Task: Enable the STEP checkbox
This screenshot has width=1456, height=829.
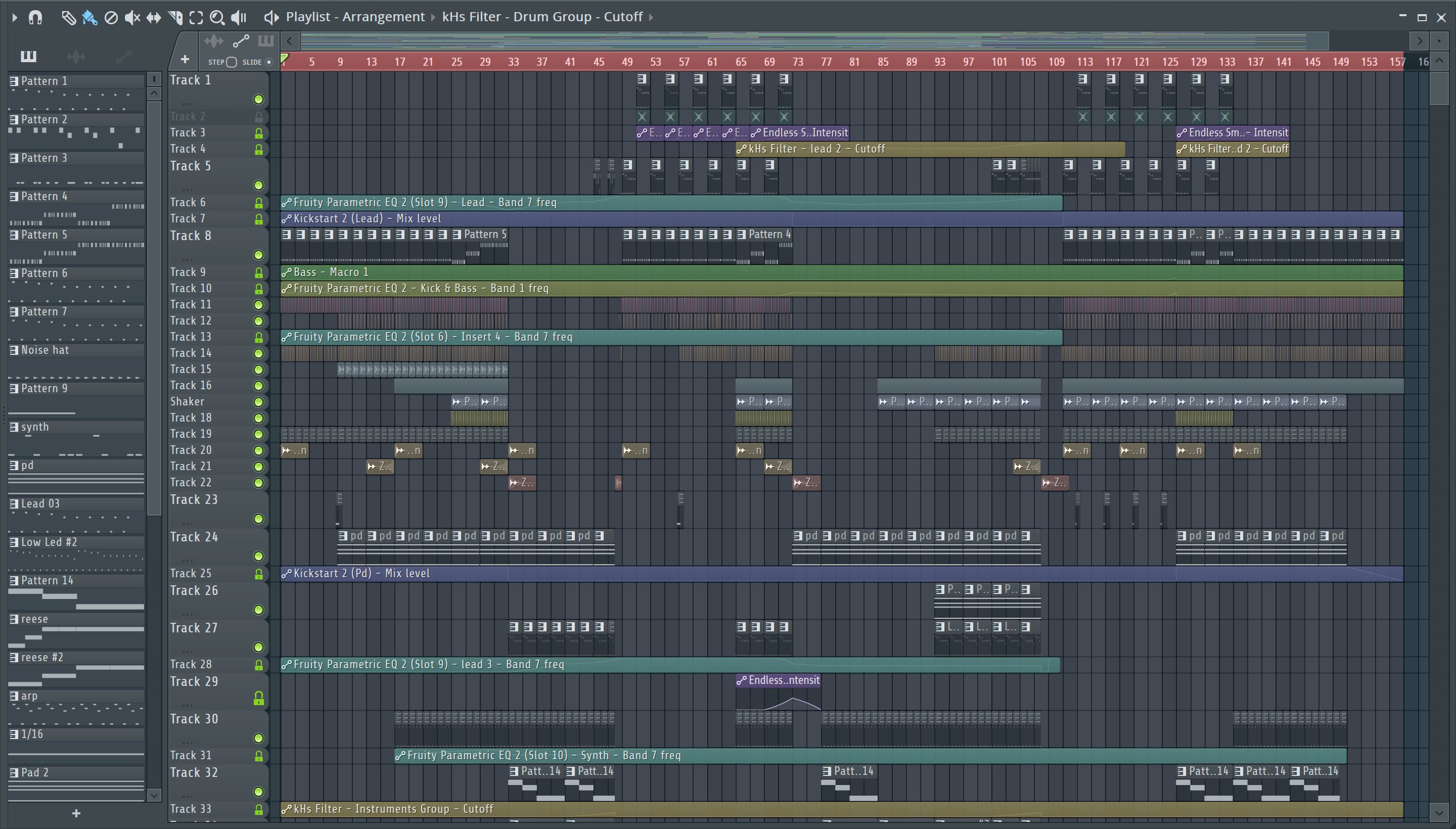Action: [231, 62]
